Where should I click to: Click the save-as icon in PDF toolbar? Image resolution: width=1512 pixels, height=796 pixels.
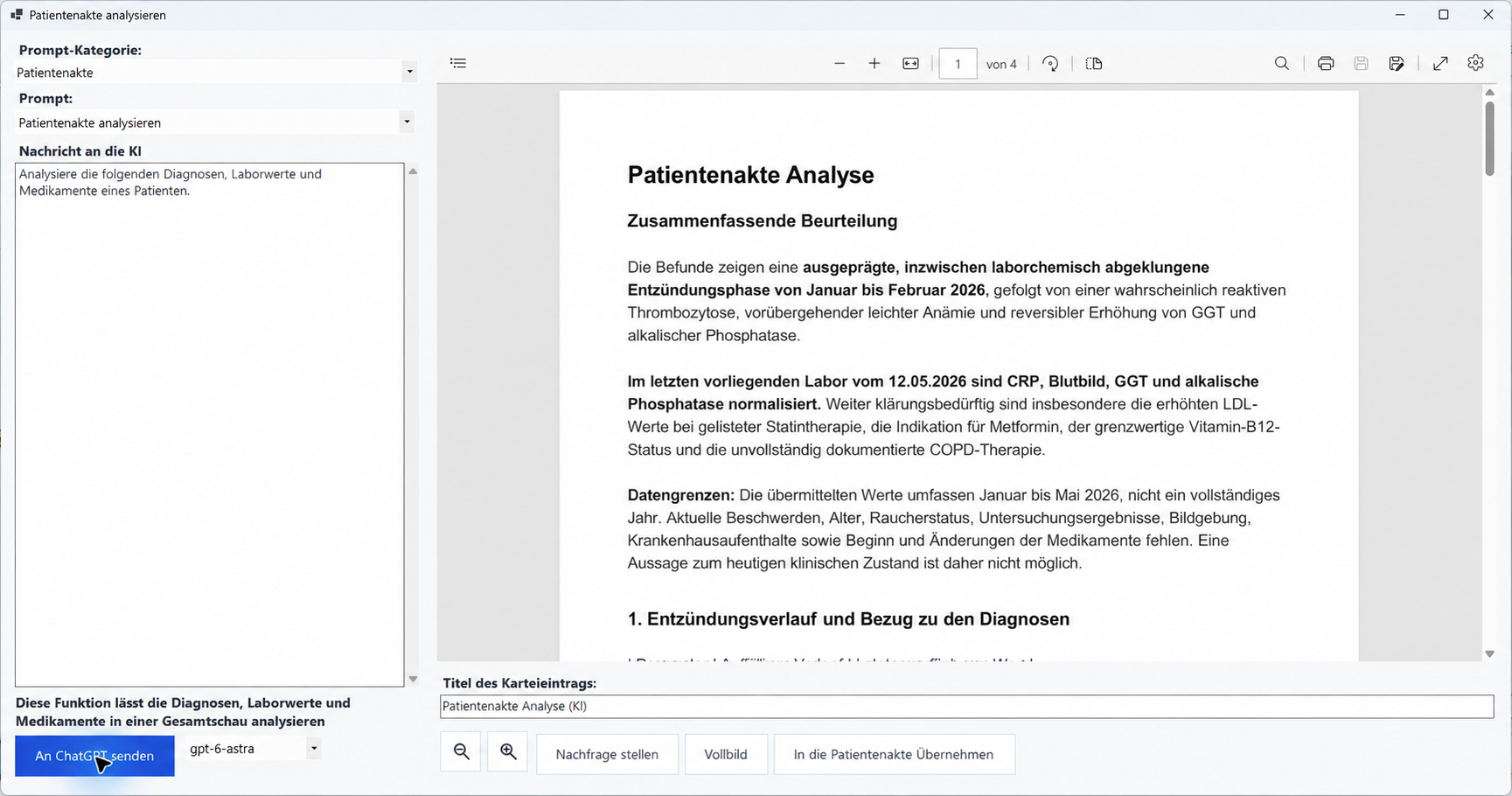pos(1397,63)
